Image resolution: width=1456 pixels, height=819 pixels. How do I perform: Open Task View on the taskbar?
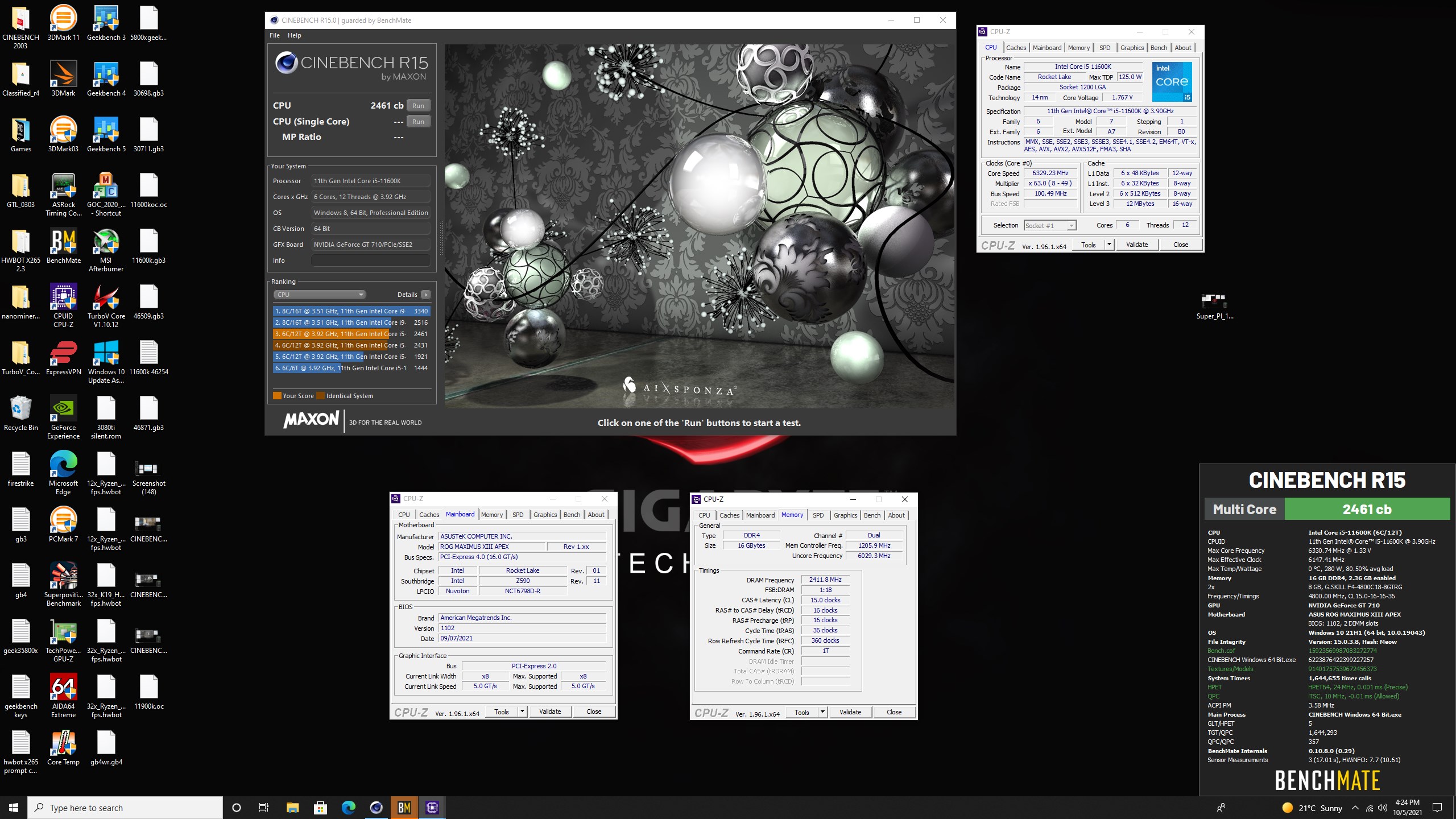(x=264, y=807)
